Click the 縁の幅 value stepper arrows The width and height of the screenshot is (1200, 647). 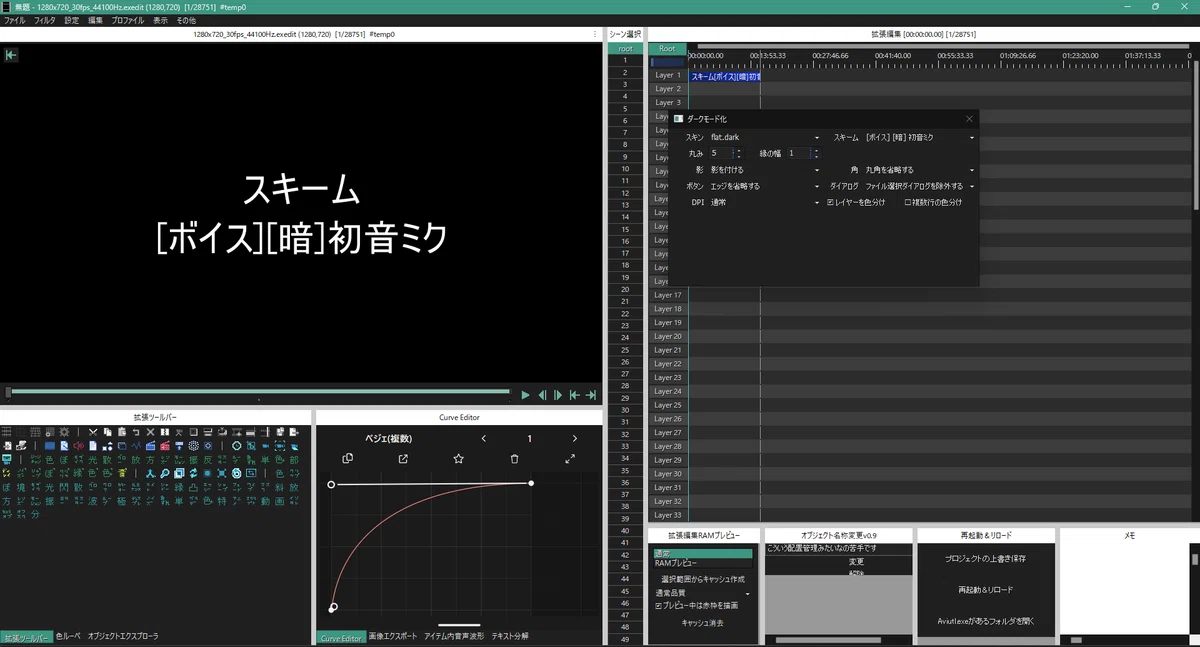tap(816, 153)
